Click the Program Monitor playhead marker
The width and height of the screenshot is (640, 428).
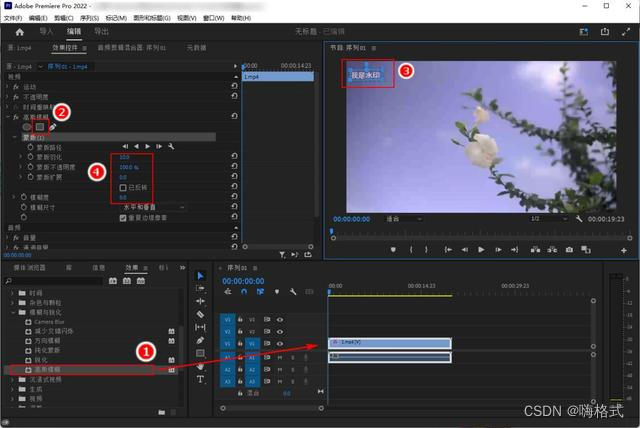point(331,231)
